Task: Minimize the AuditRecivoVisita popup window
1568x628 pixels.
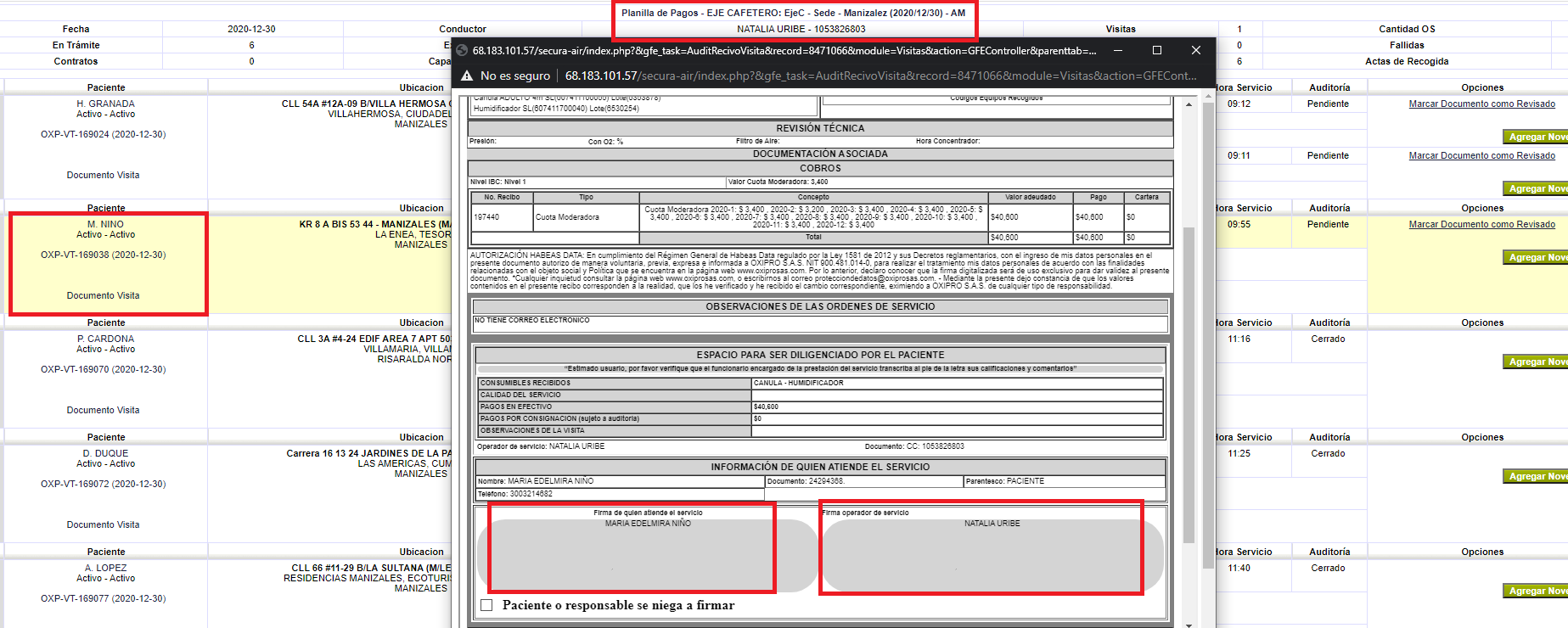Action: [1118, 50]
